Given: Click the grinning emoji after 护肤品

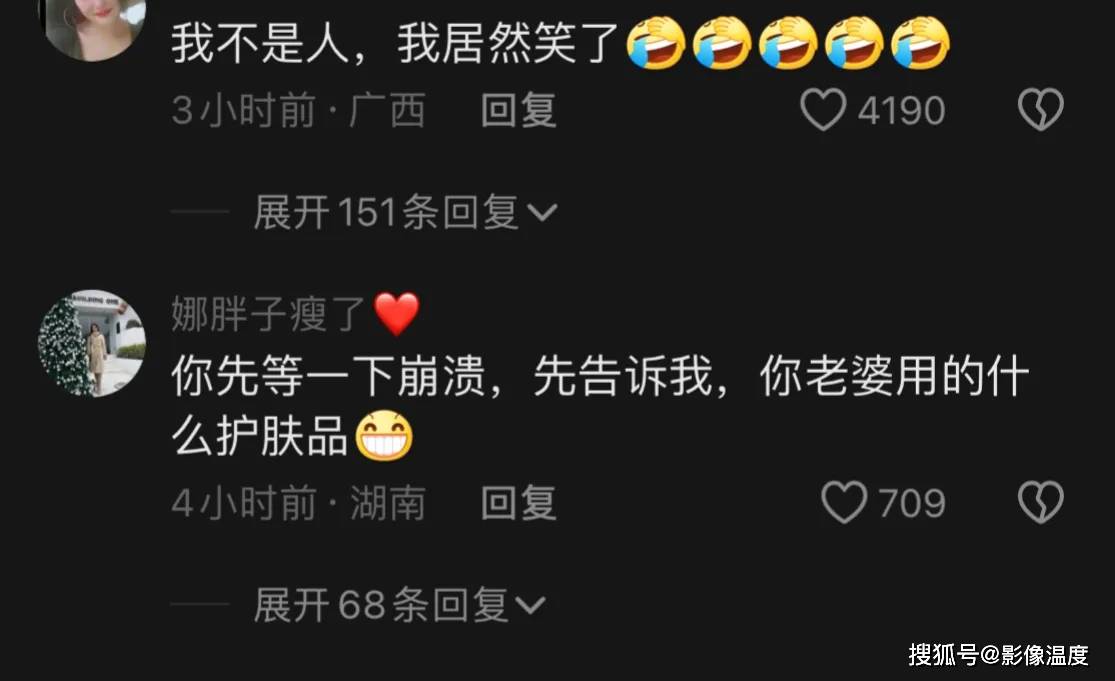Looking at the screenshot, I should [x=384, y=436].
